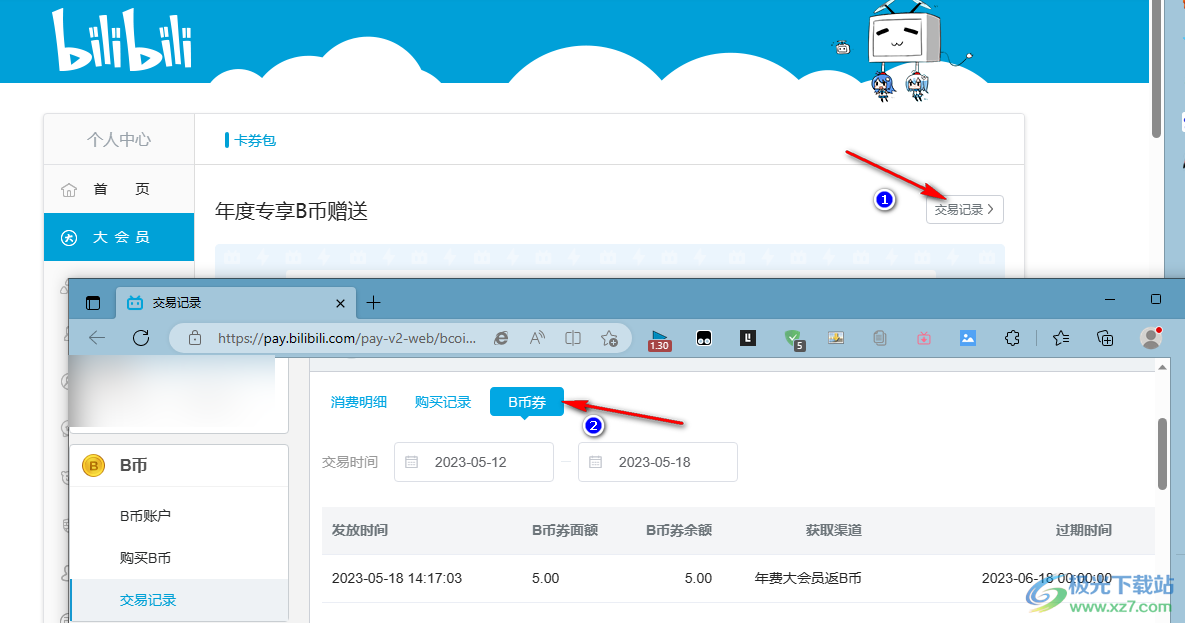Open the green shield extension with badge 5
This screenshot has width=1185, height=623.
click(x=794, y=340)
